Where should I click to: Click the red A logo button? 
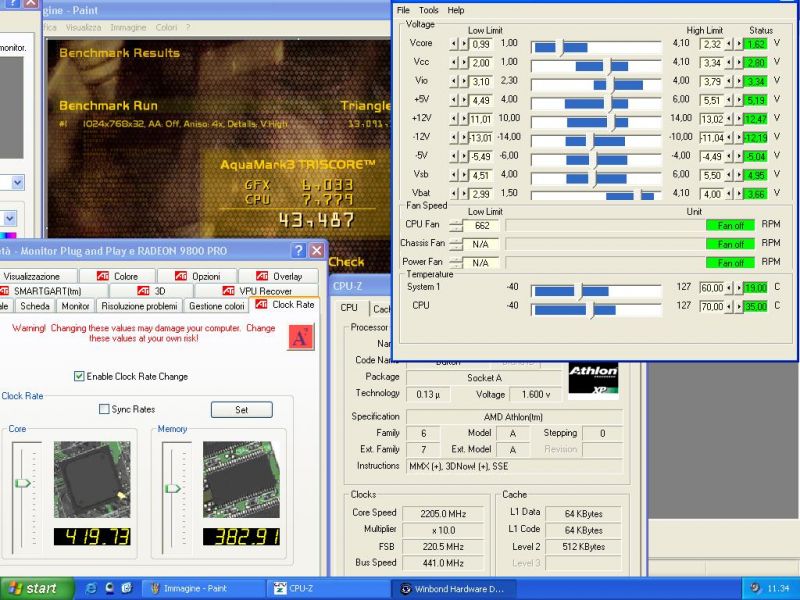click(x=301, y=337)
